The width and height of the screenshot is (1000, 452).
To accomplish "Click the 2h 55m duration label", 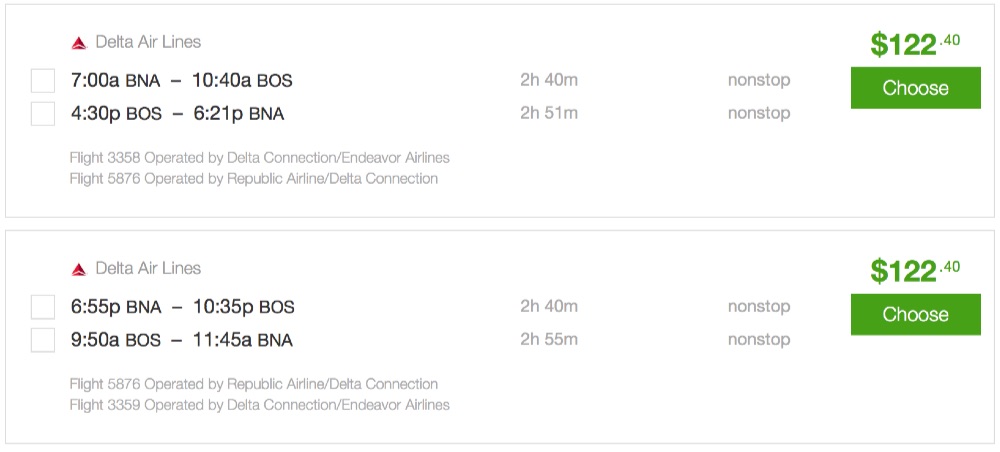I will click(549, 339).
